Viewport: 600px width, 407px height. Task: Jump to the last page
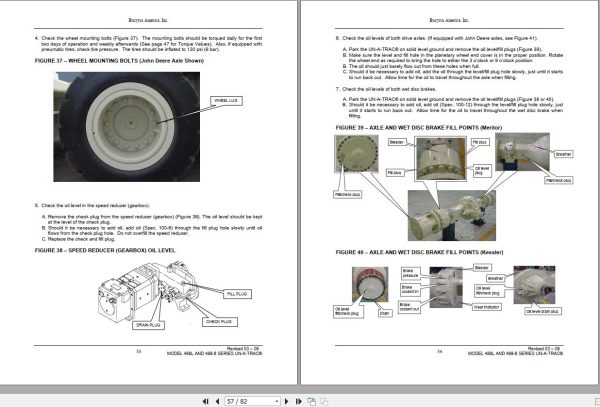298,401
